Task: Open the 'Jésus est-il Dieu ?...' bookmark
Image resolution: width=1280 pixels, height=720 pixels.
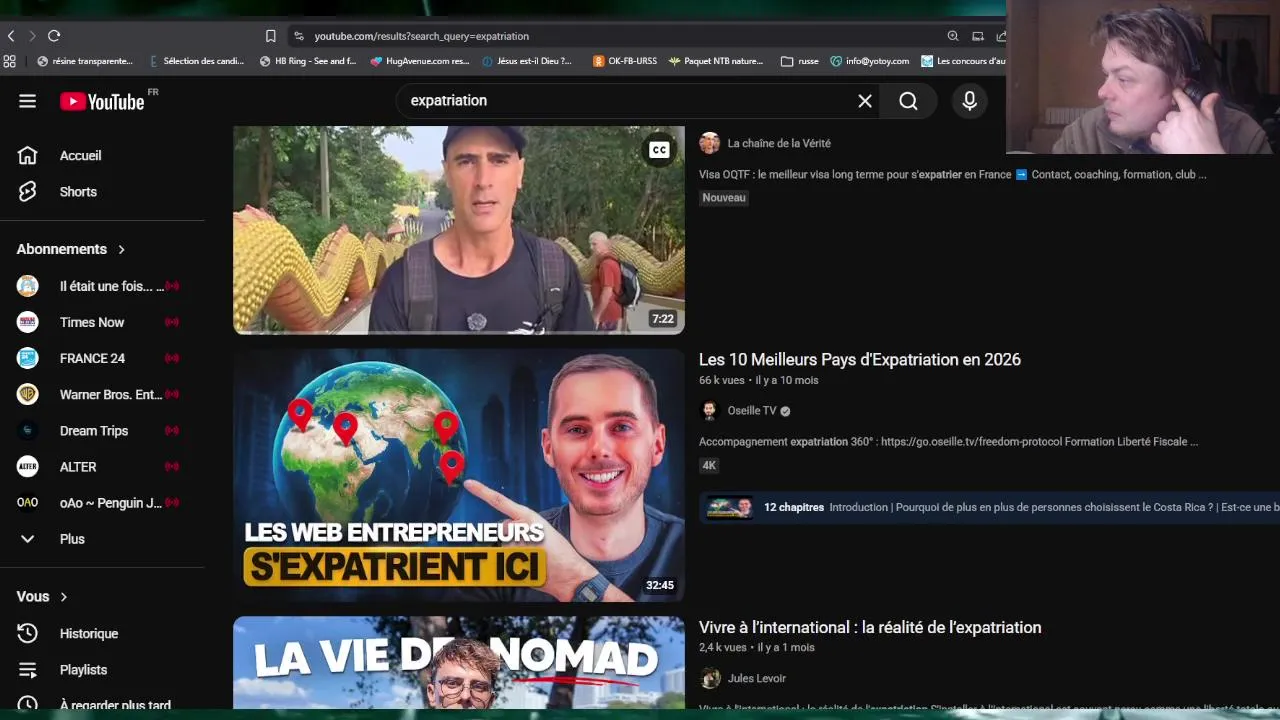Action: coord(527,61)
